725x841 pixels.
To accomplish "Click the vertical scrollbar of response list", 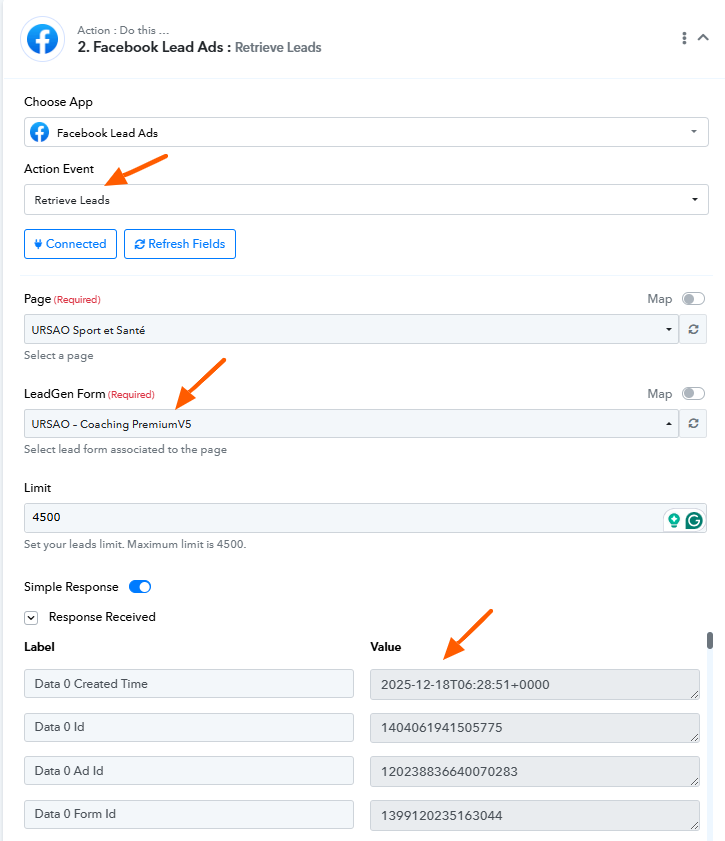I will [x=710, y=641].
